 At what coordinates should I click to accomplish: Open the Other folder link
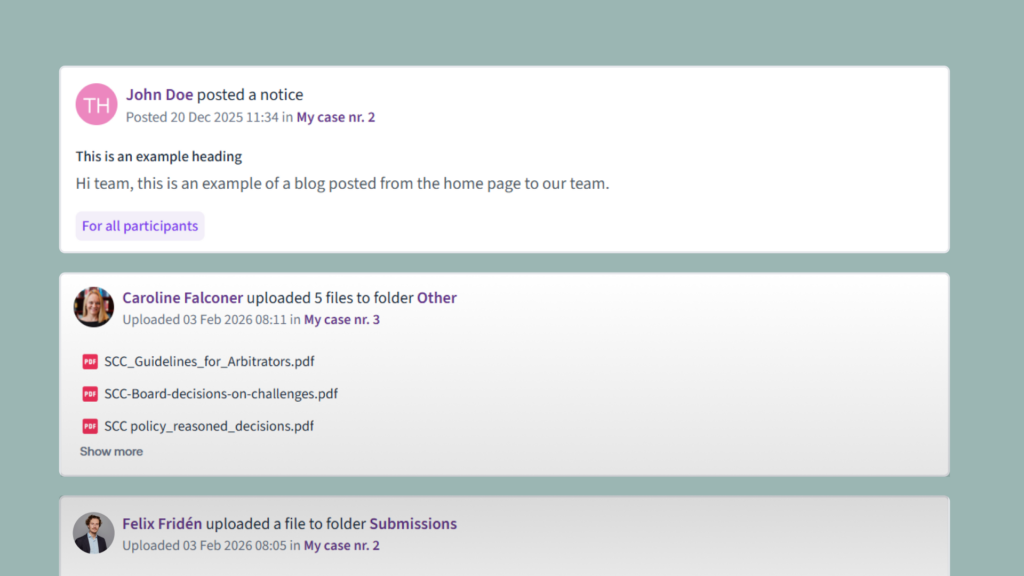coord(436,298)
